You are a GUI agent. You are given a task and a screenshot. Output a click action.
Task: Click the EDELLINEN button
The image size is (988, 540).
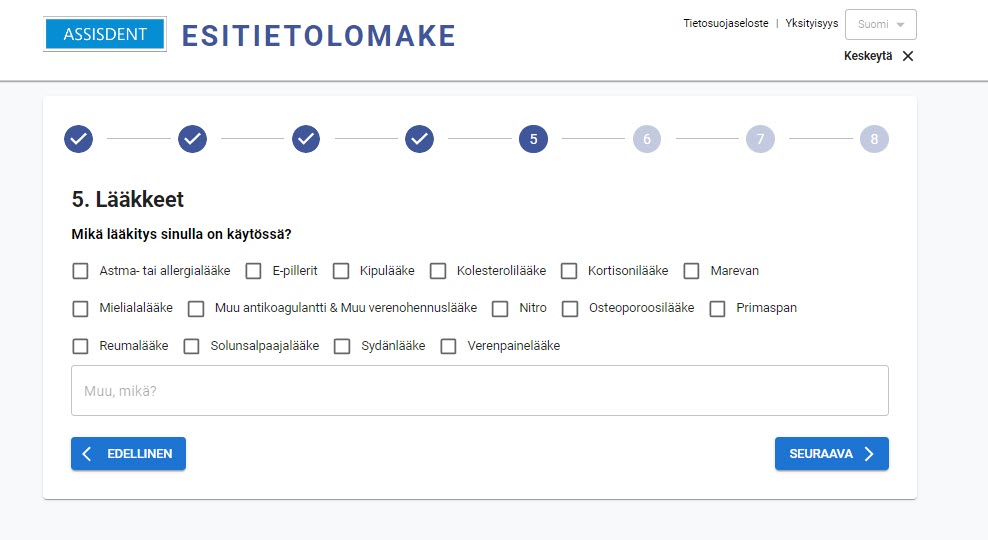(129, 454)
